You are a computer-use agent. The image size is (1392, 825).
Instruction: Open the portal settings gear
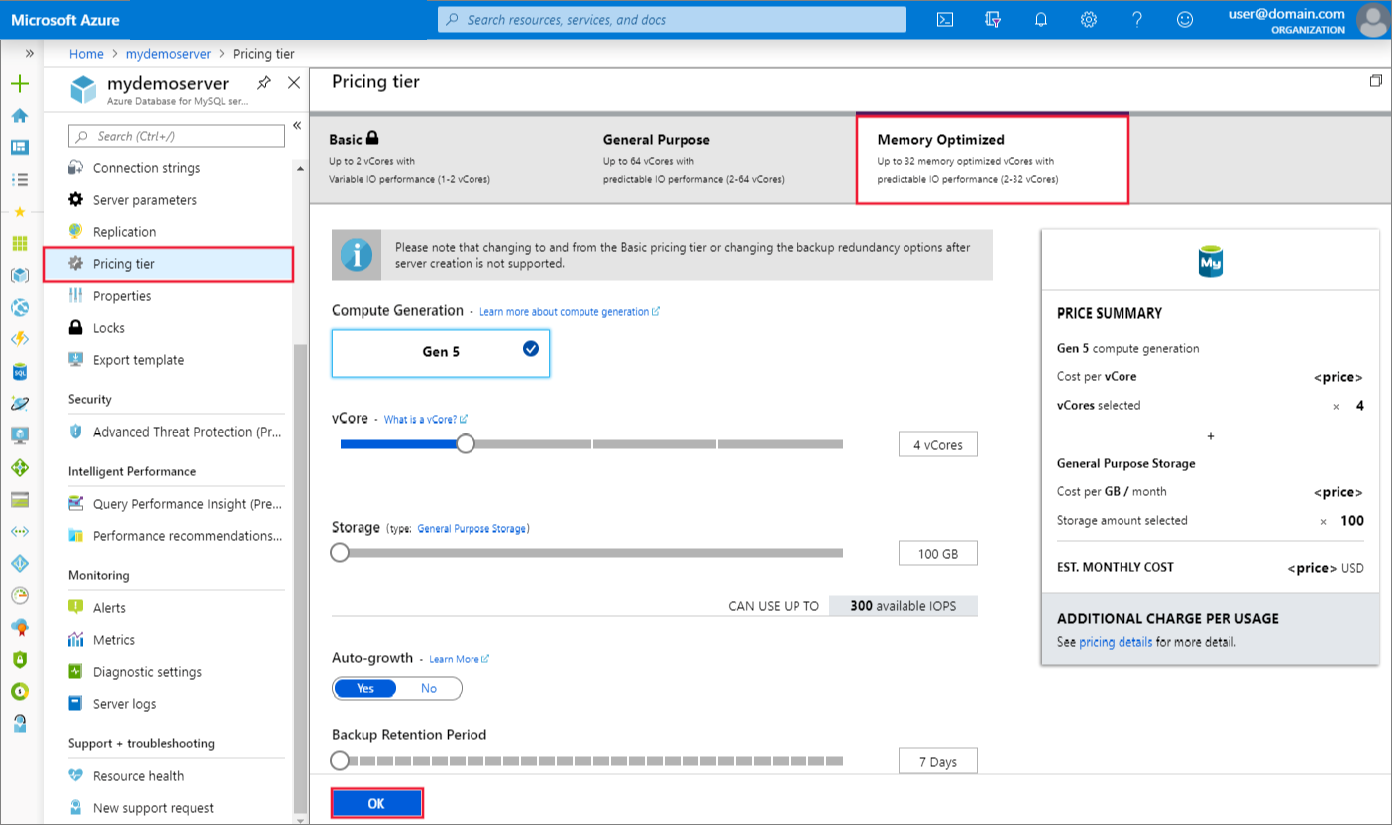pos(1089,20)
